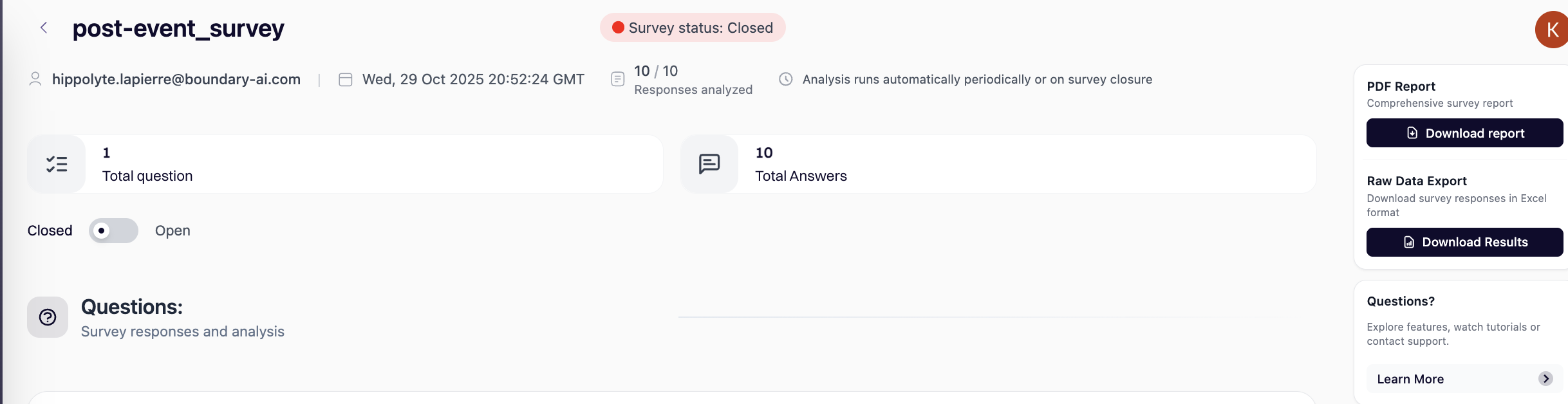The height and width of the screenshot is (404, 1568).
Task: Click the question mark icon beside Questions
Action: [48, 317]
